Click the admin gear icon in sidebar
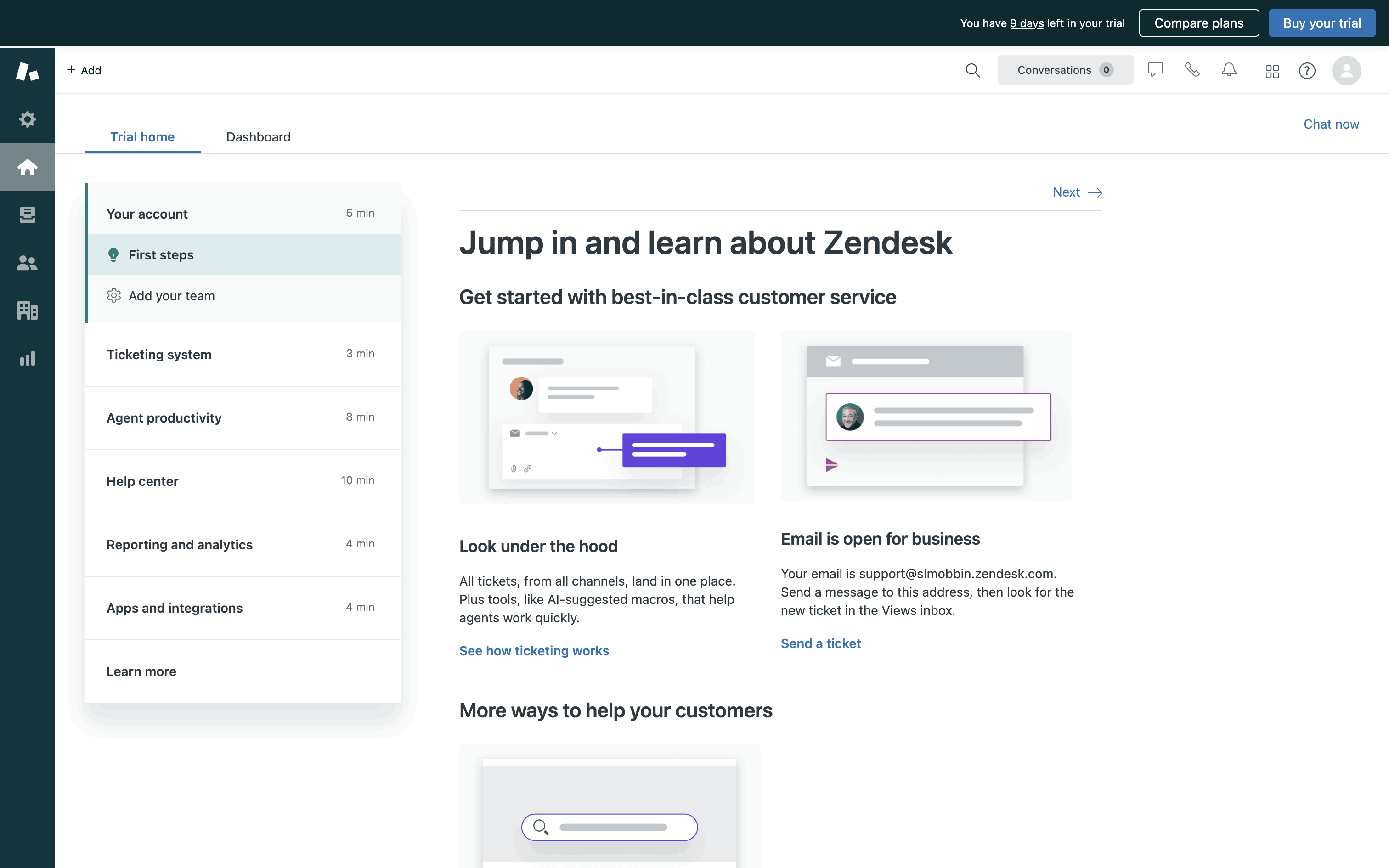1389x868 pixels. pyautogui.click(x=27, y=119)
